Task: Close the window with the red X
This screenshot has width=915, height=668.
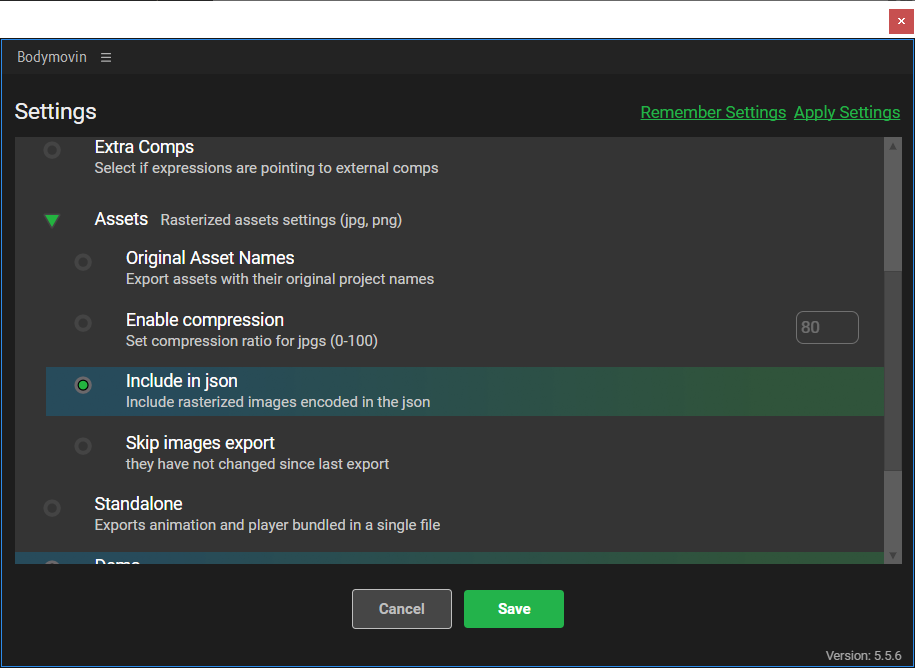Action: (901, 21)
